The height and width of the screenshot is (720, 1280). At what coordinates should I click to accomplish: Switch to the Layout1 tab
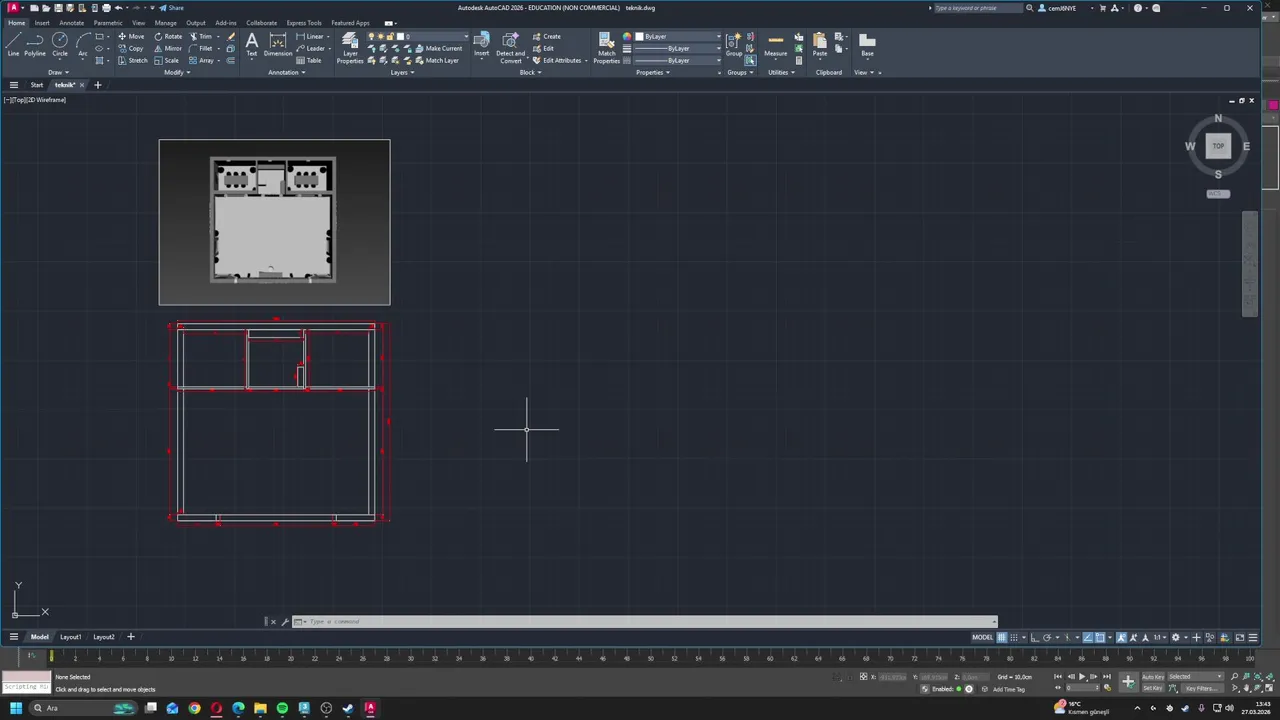point(70,637)
